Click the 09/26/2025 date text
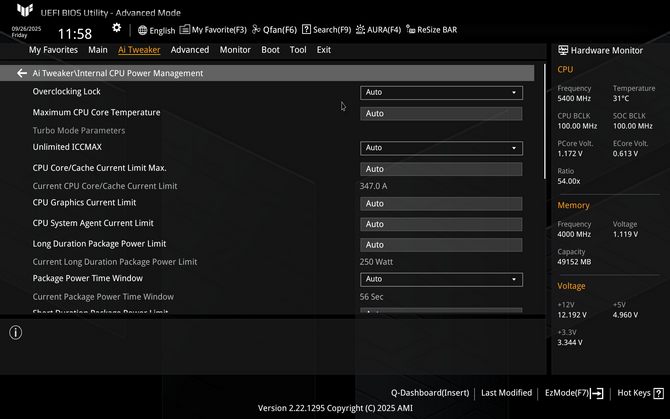 pos(26,29)
